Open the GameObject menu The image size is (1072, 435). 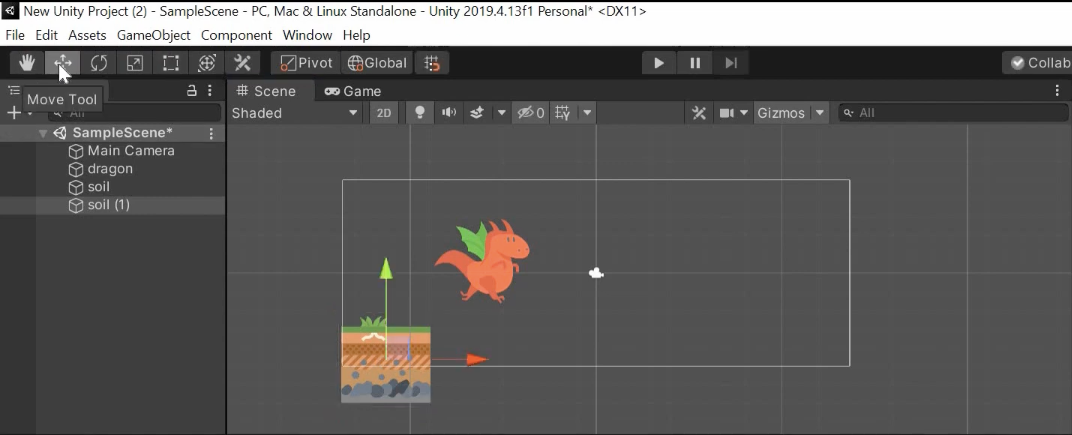click(154, 35)
